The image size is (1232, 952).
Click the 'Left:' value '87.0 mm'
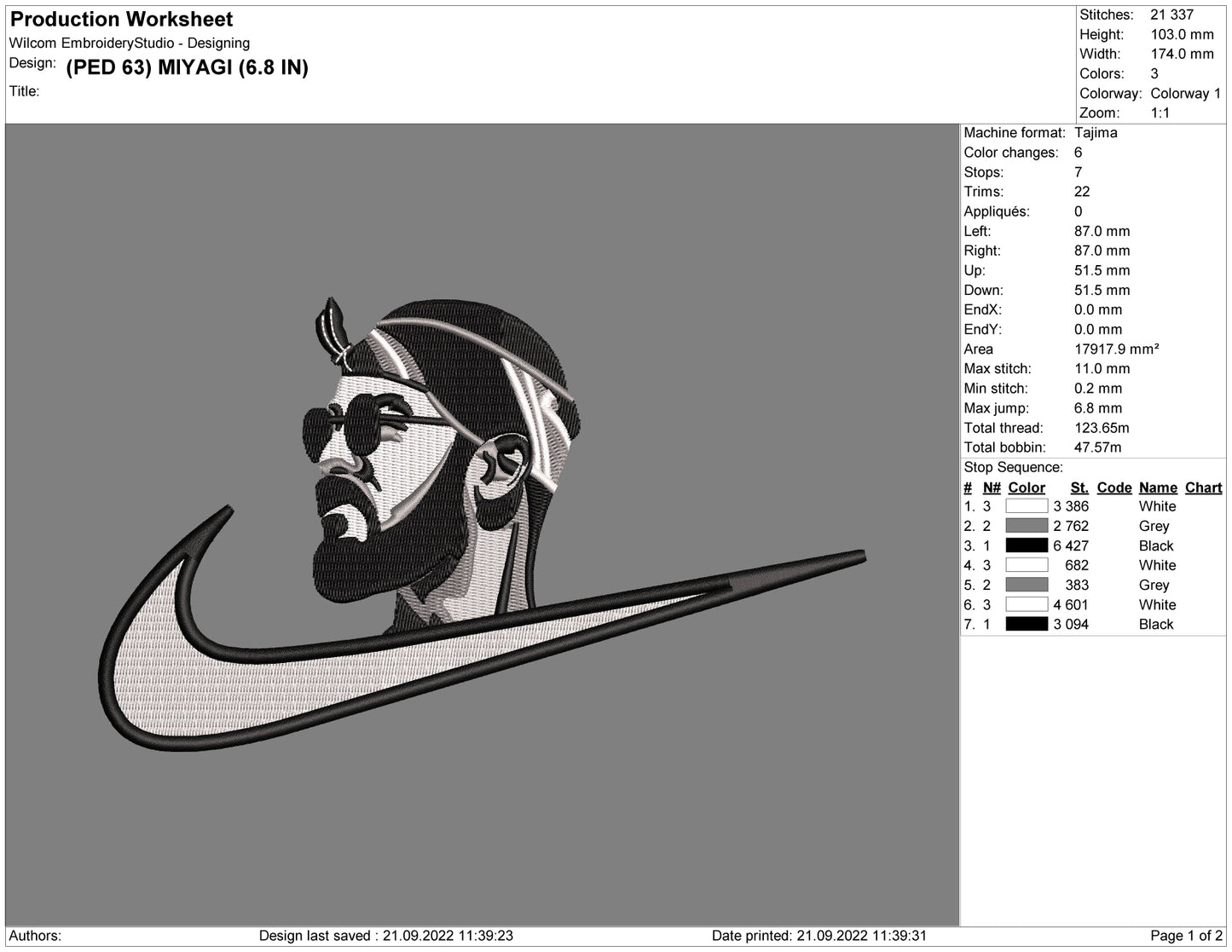[x=1102, y=231]
